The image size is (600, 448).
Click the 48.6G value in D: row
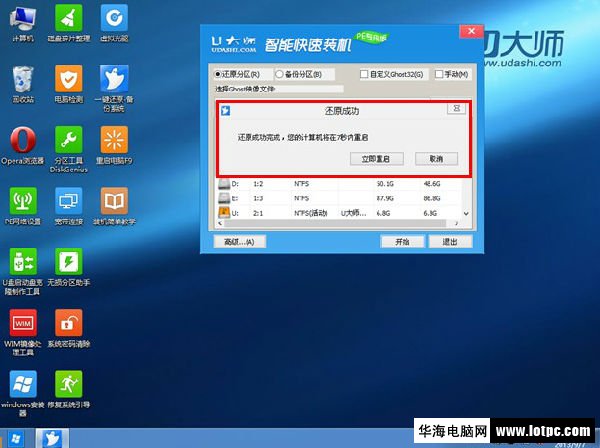click(432, 184)
